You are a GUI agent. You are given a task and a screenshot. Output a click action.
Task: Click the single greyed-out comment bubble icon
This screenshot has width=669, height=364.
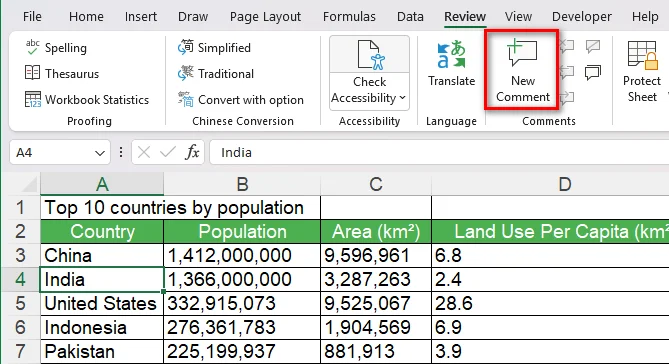pos(593,46)
